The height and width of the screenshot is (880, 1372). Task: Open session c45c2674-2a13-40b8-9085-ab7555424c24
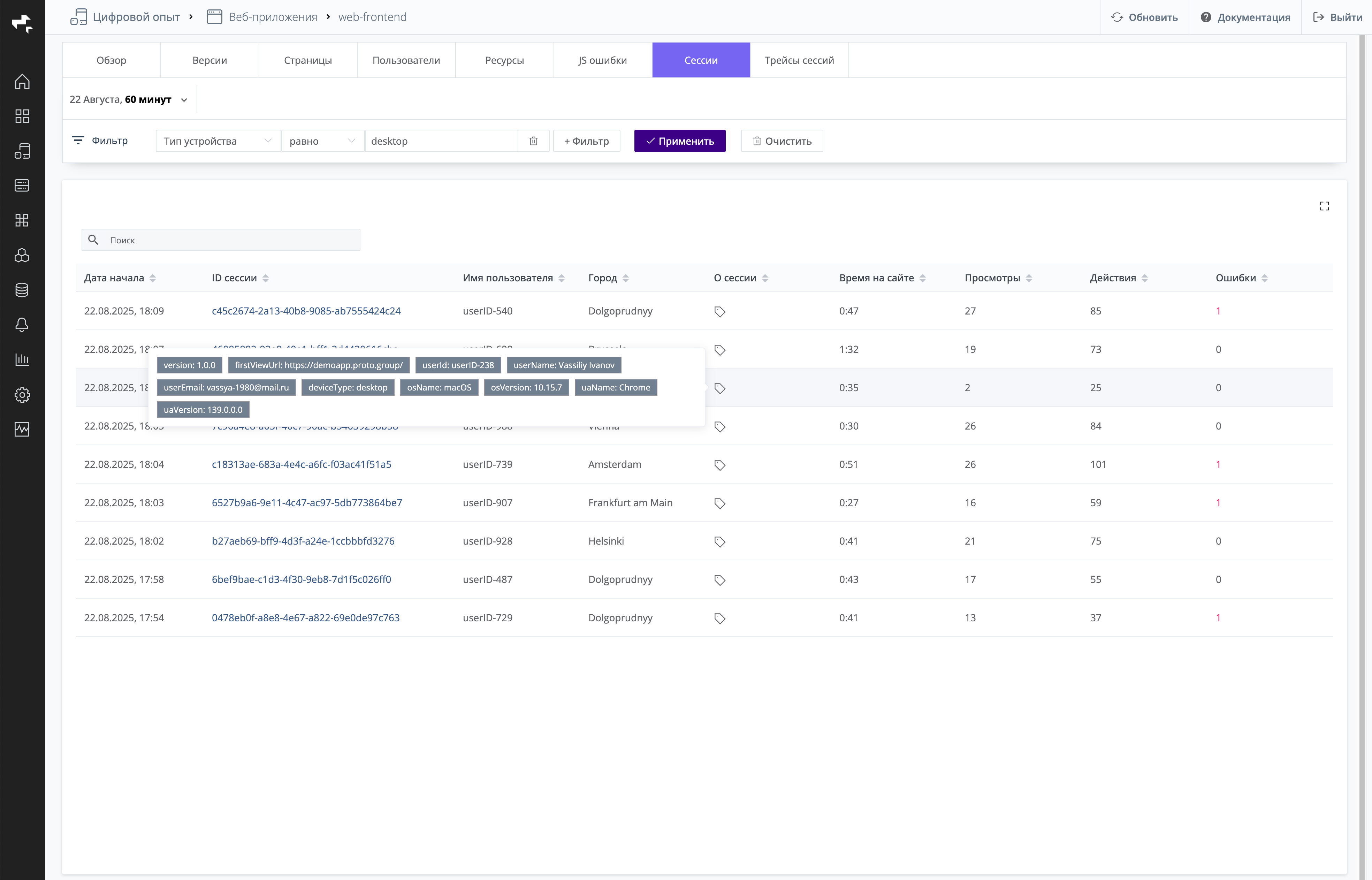point(306,311)
